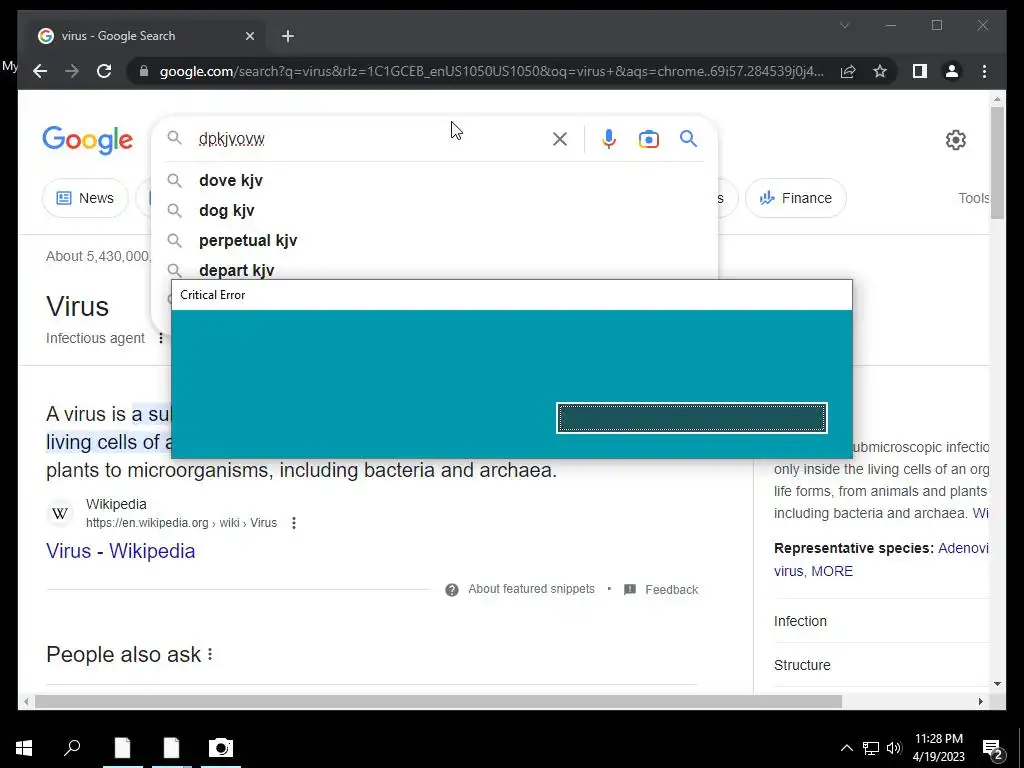Open the Tools search options
1024x768 pixels.
(974, 198)
